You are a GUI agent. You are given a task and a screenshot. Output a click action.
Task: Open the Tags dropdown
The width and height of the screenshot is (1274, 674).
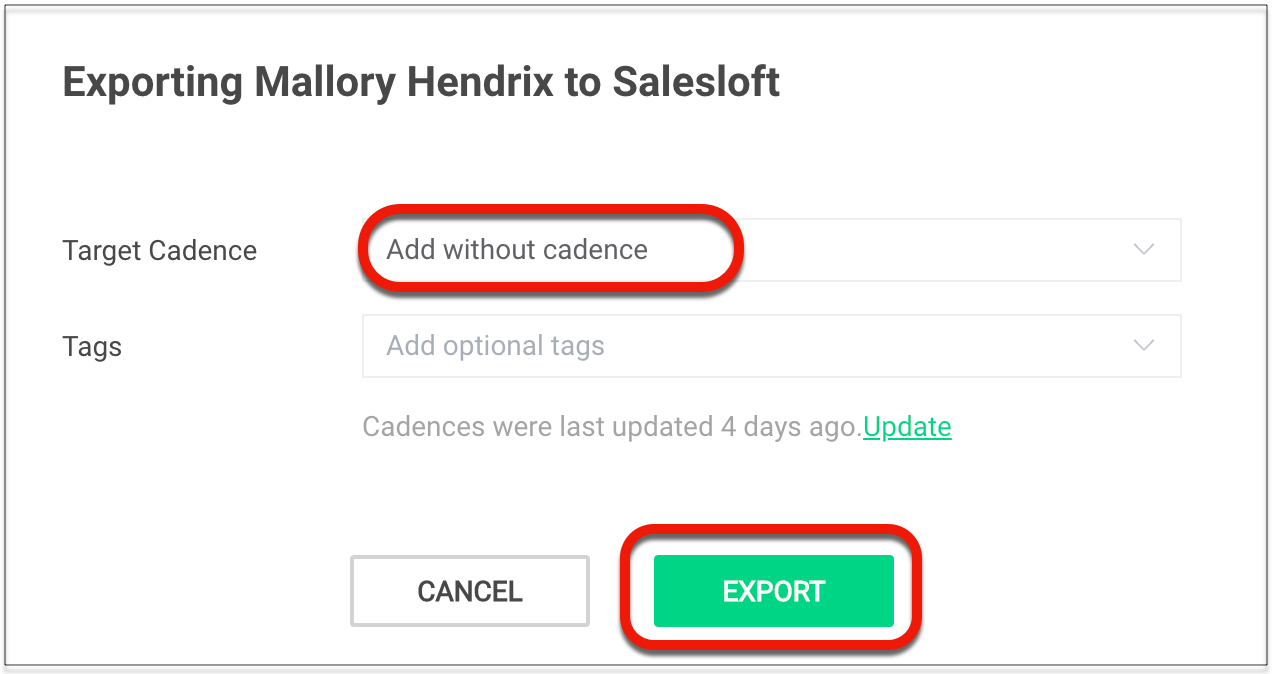click(x=770, y=346)
